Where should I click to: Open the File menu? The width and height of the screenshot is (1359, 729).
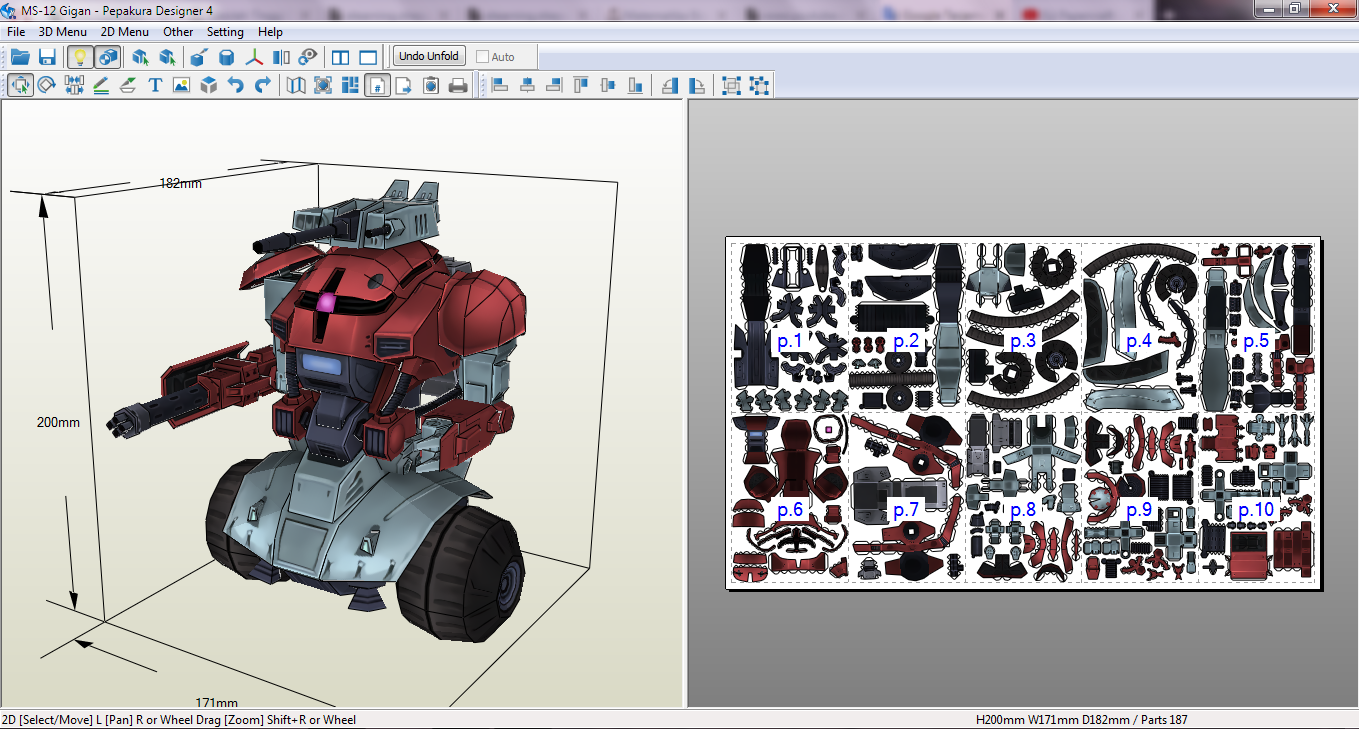coord(16,31)
